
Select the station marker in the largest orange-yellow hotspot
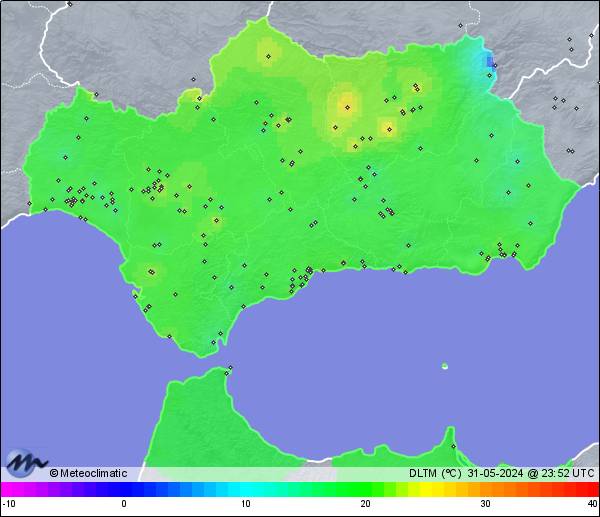(x=347, y=108)
